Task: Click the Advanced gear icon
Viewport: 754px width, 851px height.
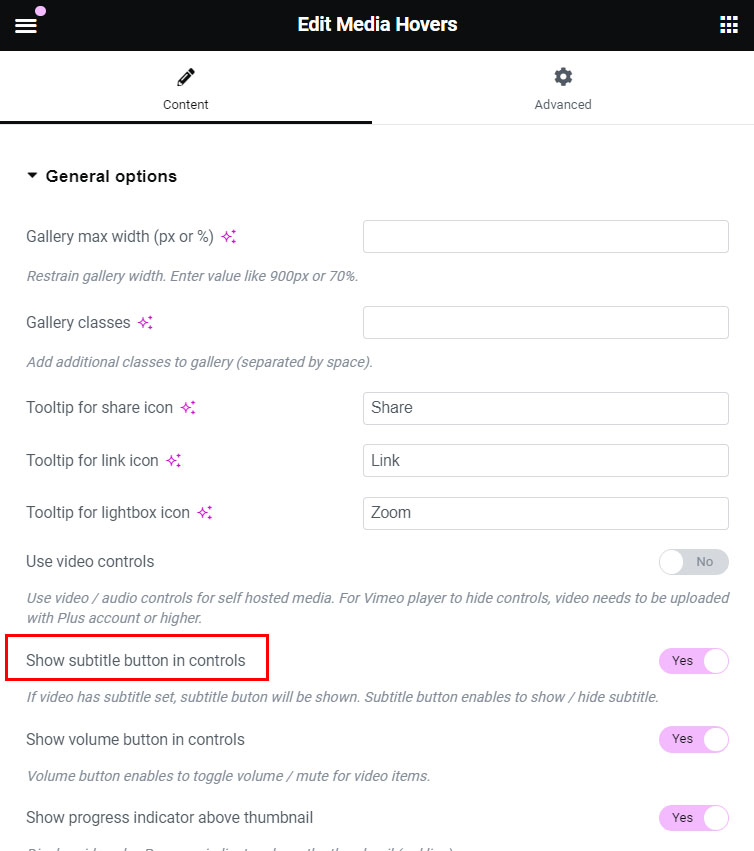Action: pyautogui.click(x=563, y=77)
